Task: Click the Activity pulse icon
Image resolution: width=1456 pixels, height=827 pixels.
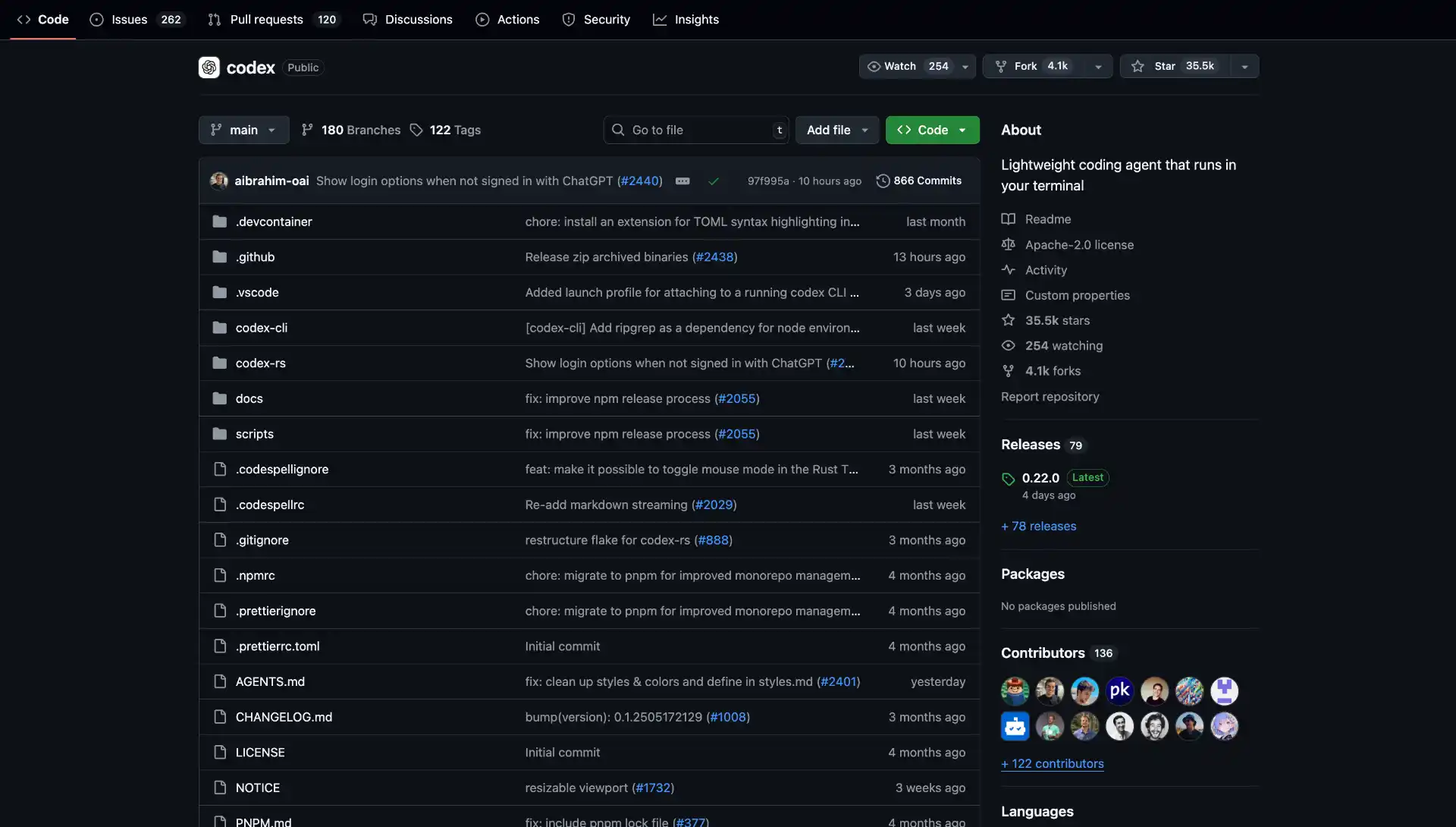Action: [x=1008, y=269]
